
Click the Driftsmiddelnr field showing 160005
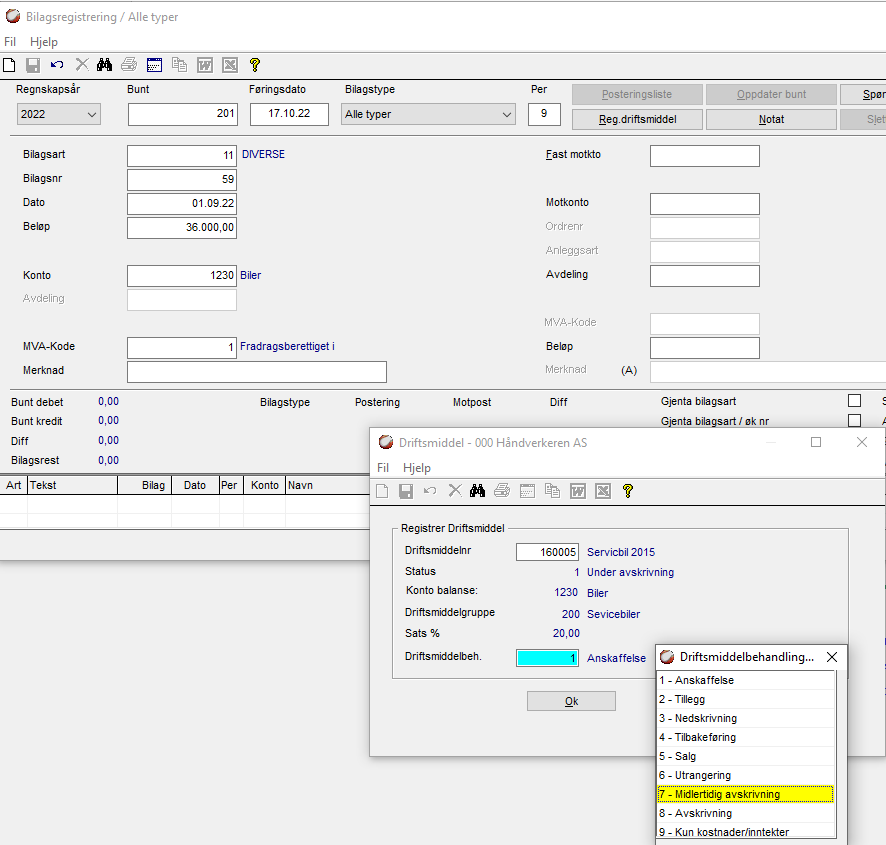point(547,552)
